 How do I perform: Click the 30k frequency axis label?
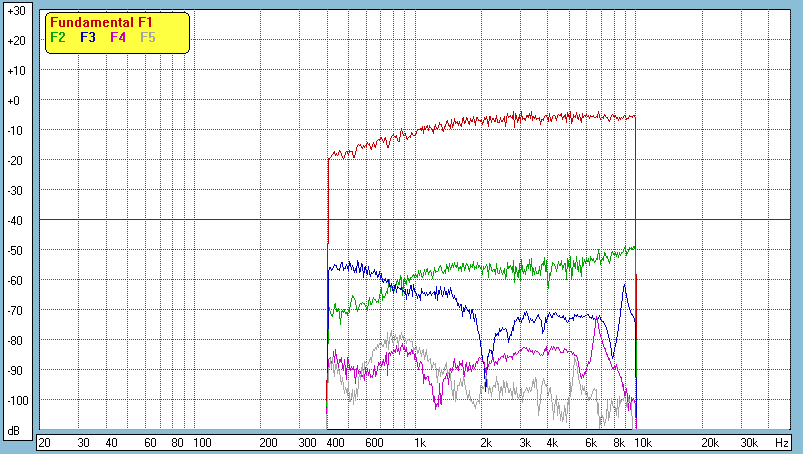coord(747,442)
